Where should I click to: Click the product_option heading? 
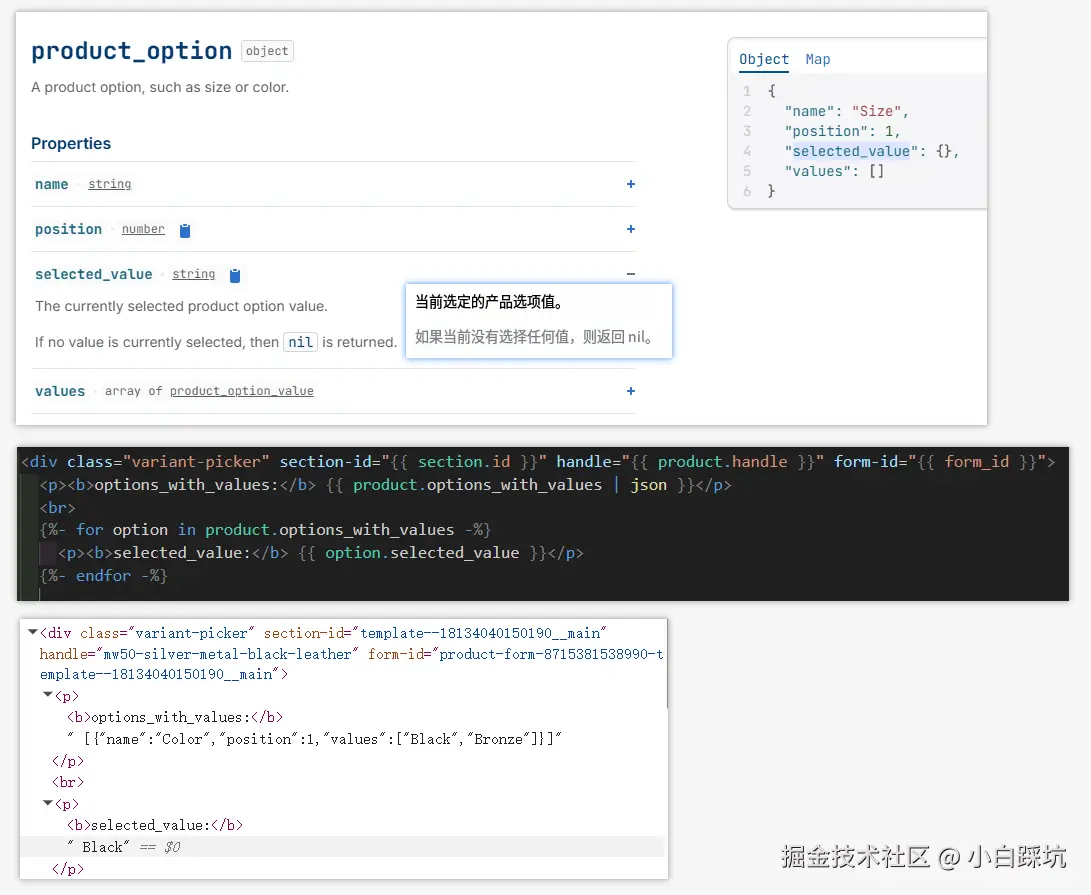(x=132, y=51)
